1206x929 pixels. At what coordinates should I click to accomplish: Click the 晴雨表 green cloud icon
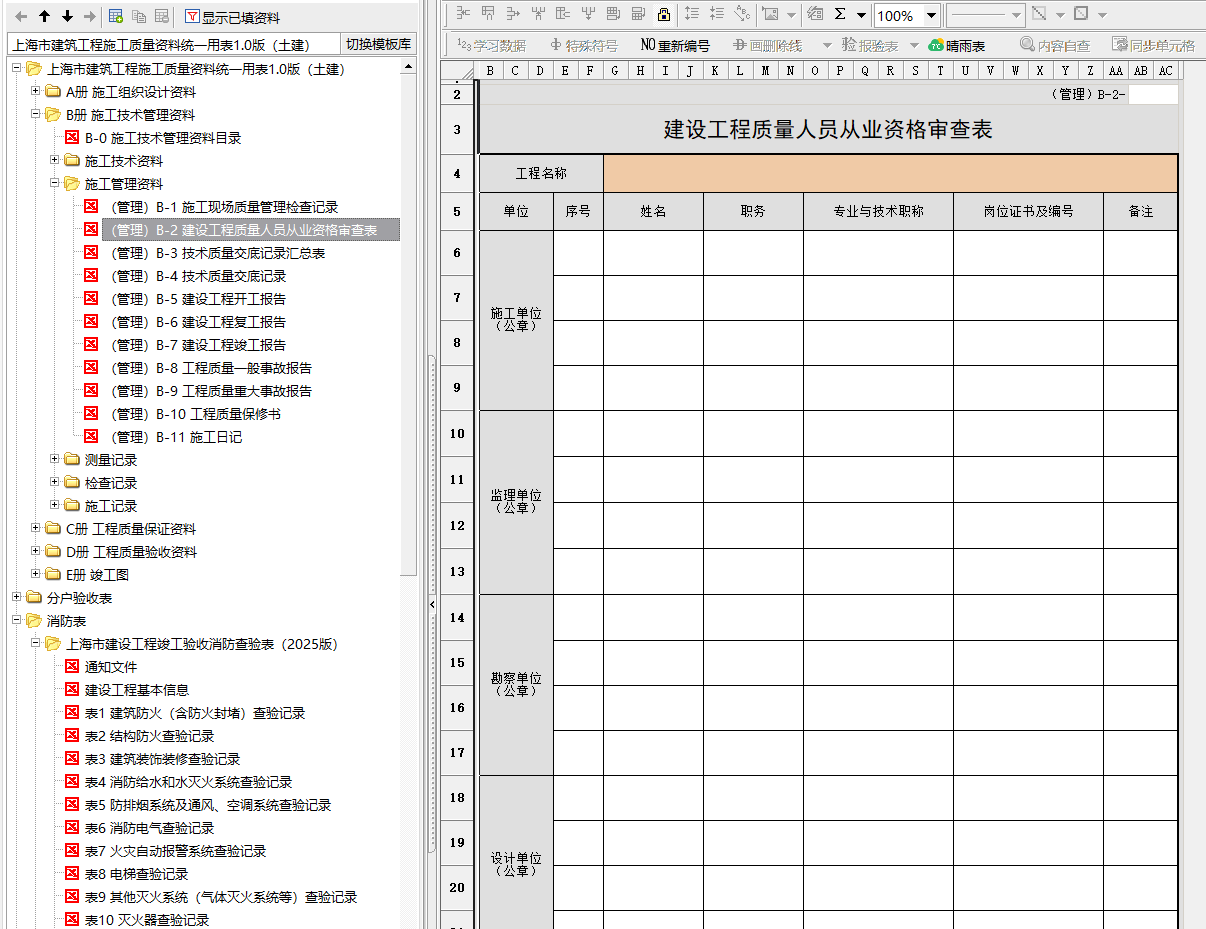[x=936, y=45]
